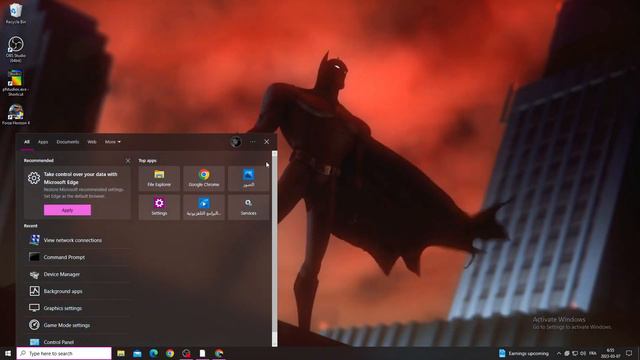Switch to the All search tab

click(27, 142)
